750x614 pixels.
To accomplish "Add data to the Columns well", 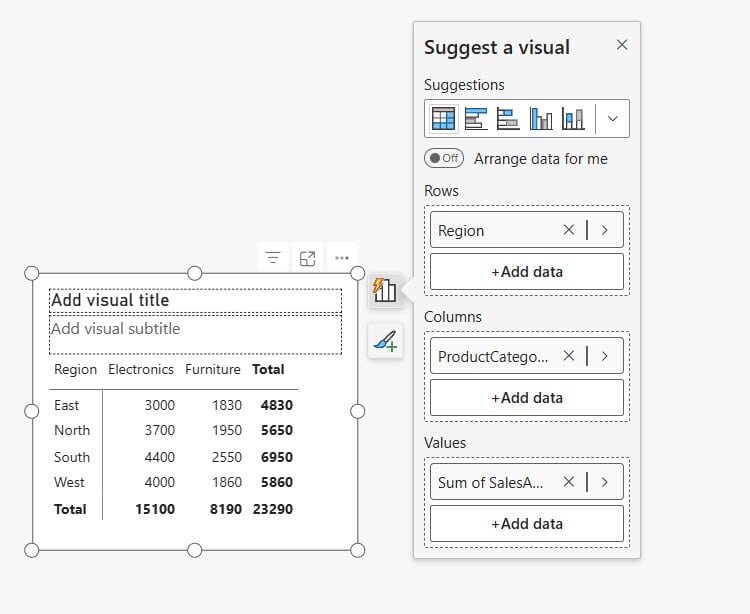I will point(527,397).
